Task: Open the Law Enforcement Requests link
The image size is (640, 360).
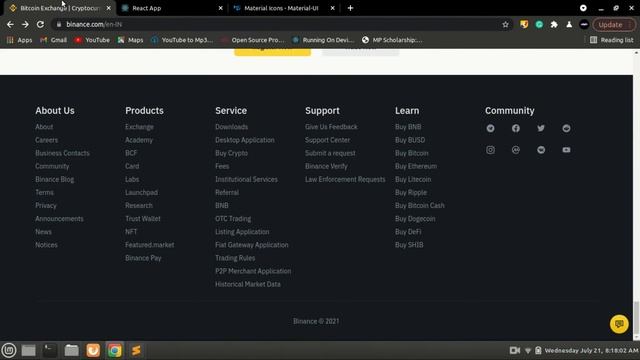Action: pos(345,179)
